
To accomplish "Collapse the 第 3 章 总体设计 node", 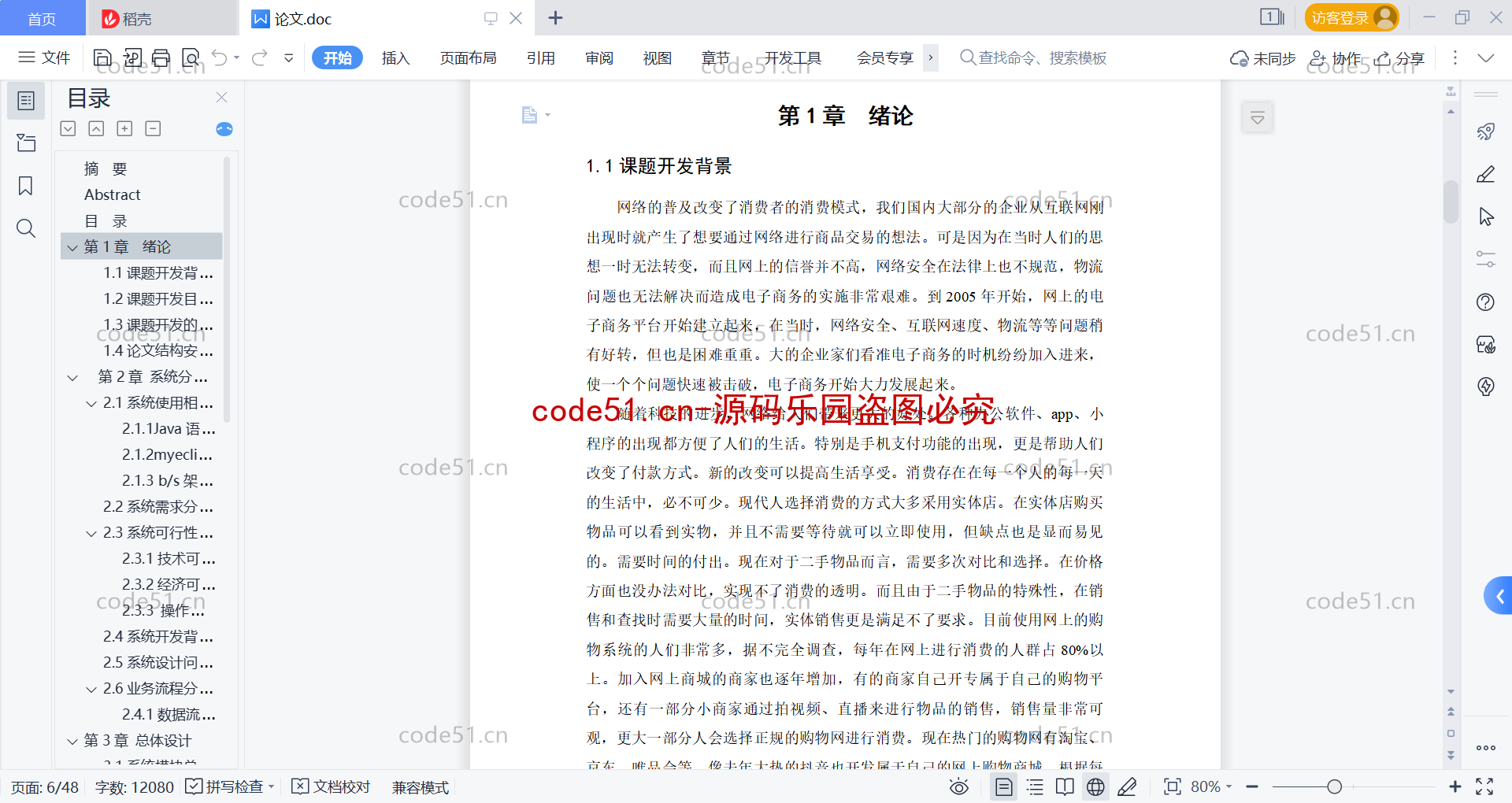I will click(x=72, y=741).
